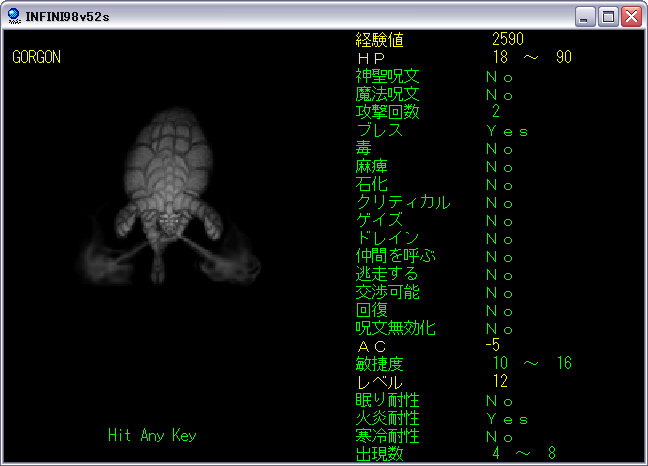Click the No value beside ドレイン
Screen dimensions: 648x466
(x=499, y=239)
